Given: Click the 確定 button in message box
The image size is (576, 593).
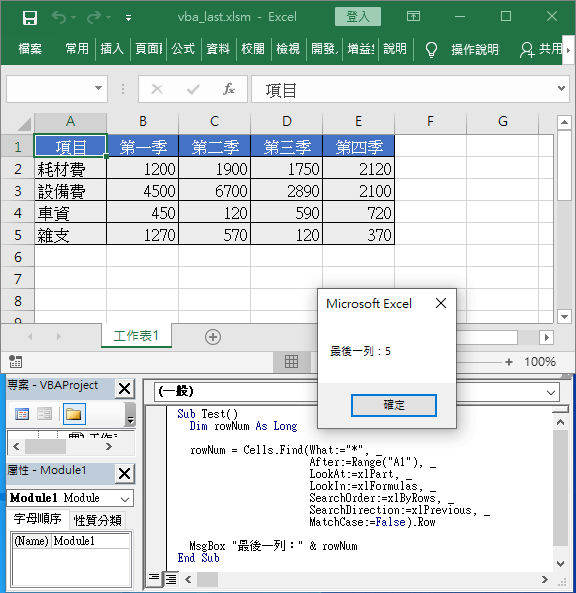Looking at the screenshot, I should (x=394, y=405).
